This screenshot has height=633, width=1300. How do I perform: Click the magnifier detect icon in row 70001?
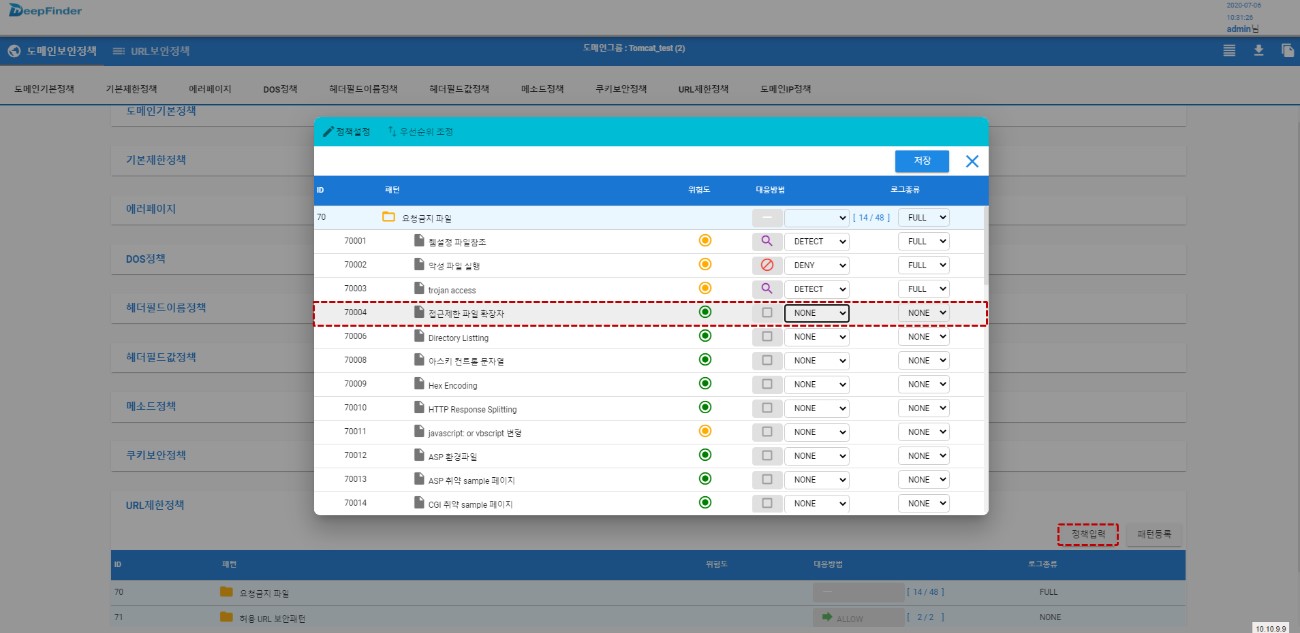pyautogui.click(x=767, y=241)
